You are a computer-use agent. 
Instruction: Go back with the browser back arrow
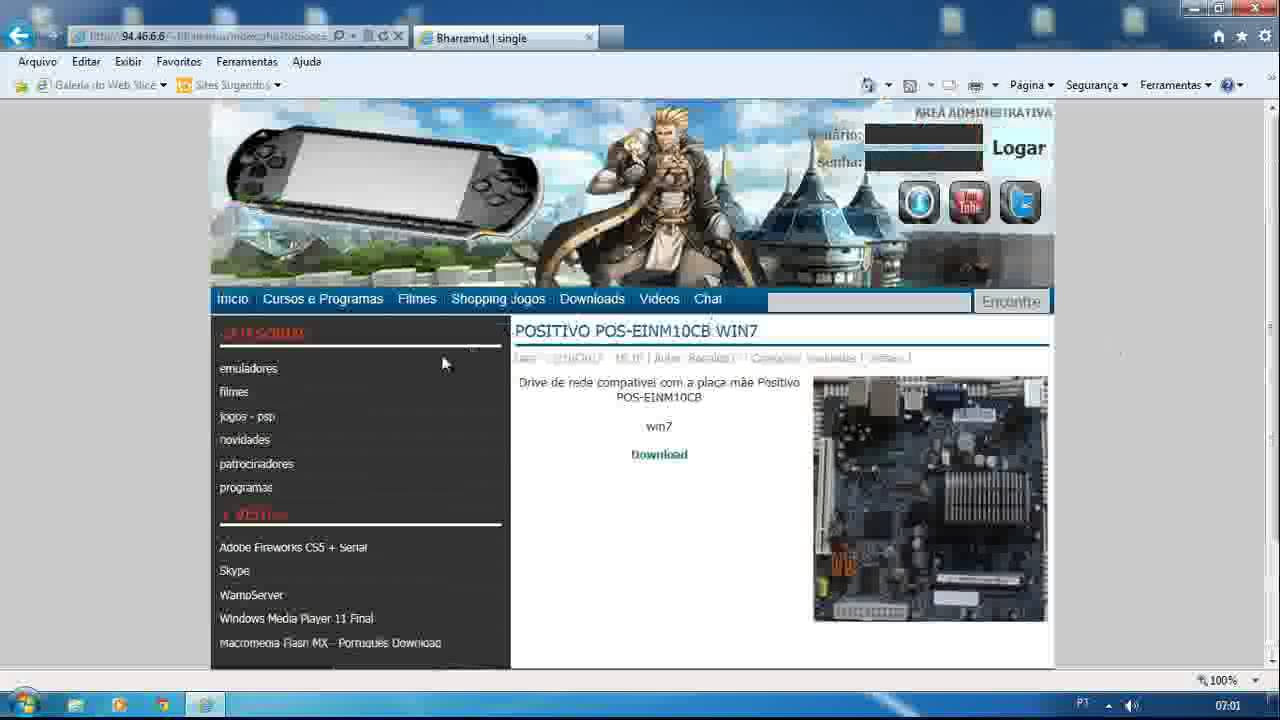pyautogui.click(x=18, y=36)
